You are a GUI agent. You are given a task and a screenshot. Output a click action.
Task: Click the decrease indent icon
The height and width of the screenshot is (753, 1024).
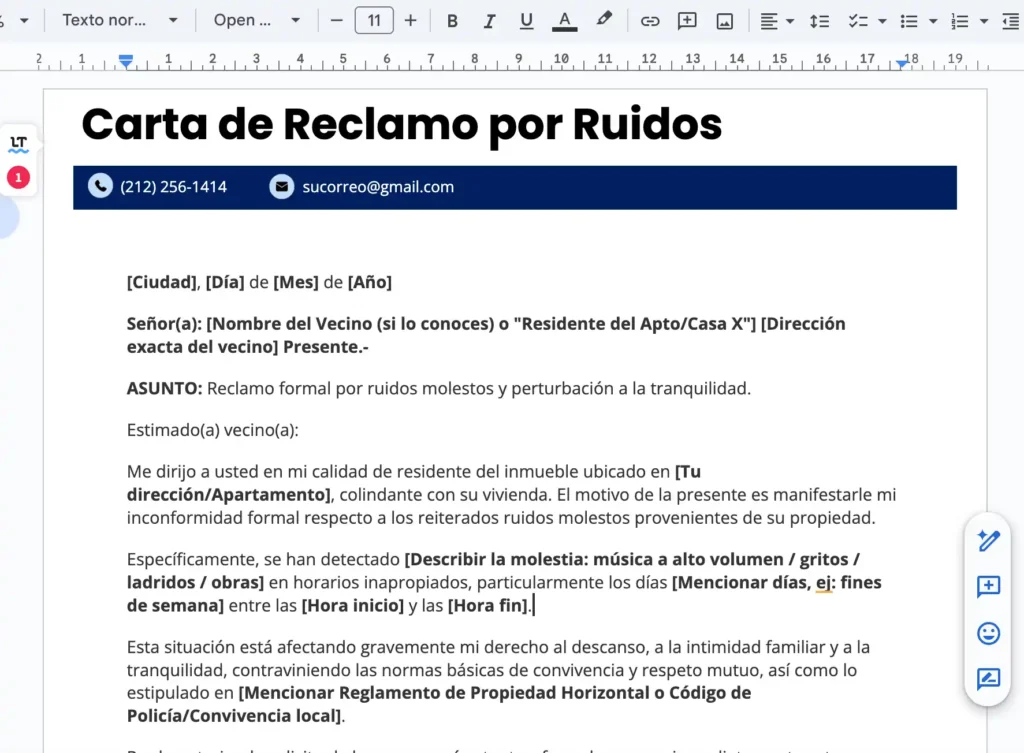[x=1011, y=20]
